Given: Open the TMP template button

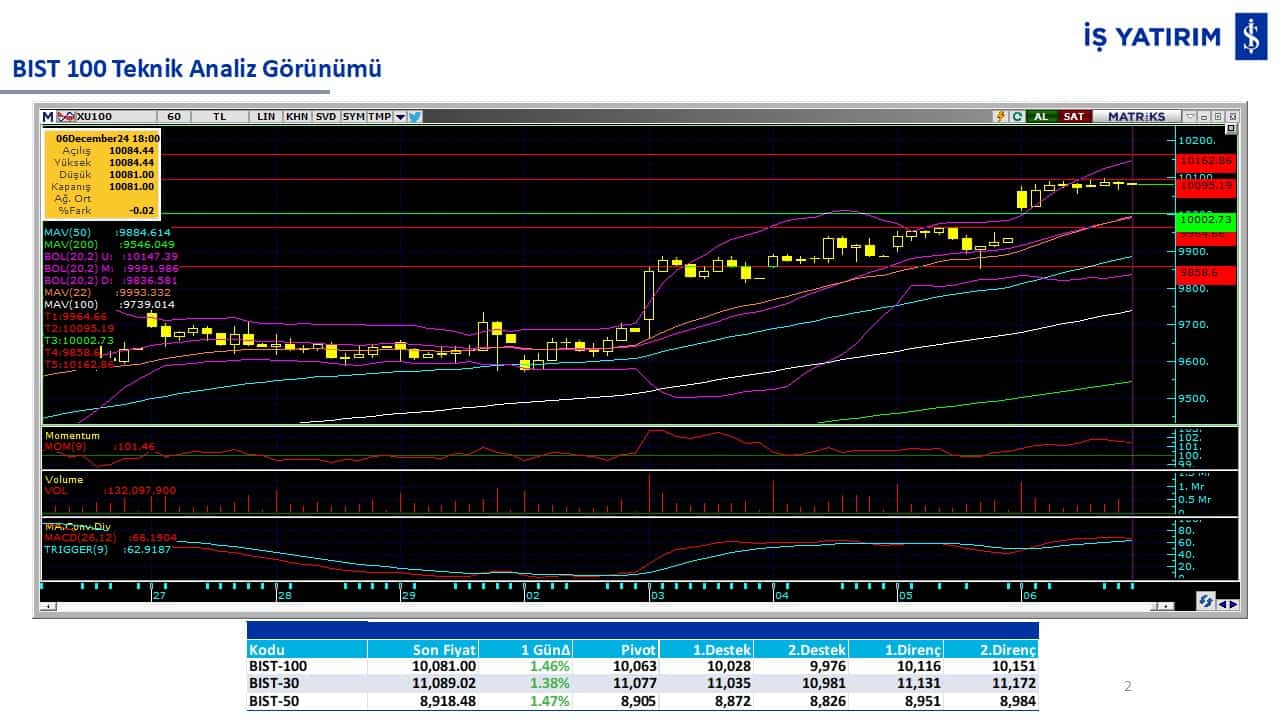Looking at the screenshot, I should pyautogui.click(x=379, y=116).
